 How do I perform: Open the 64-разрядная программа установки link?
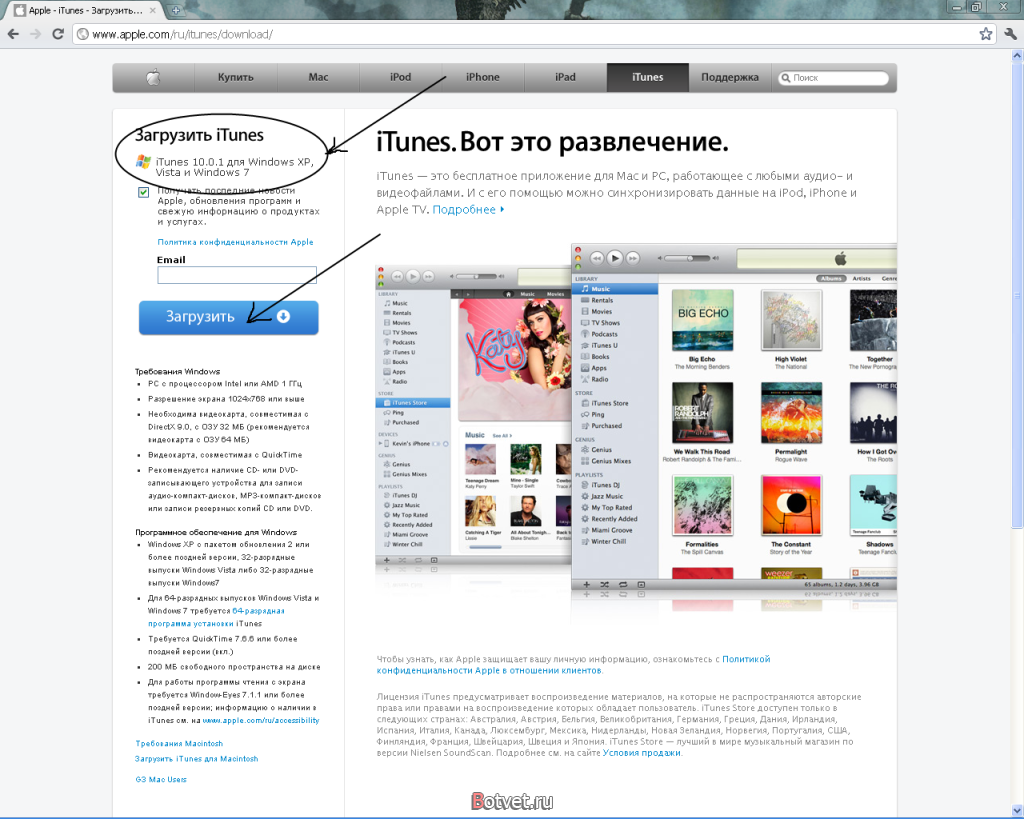(216, 617)
